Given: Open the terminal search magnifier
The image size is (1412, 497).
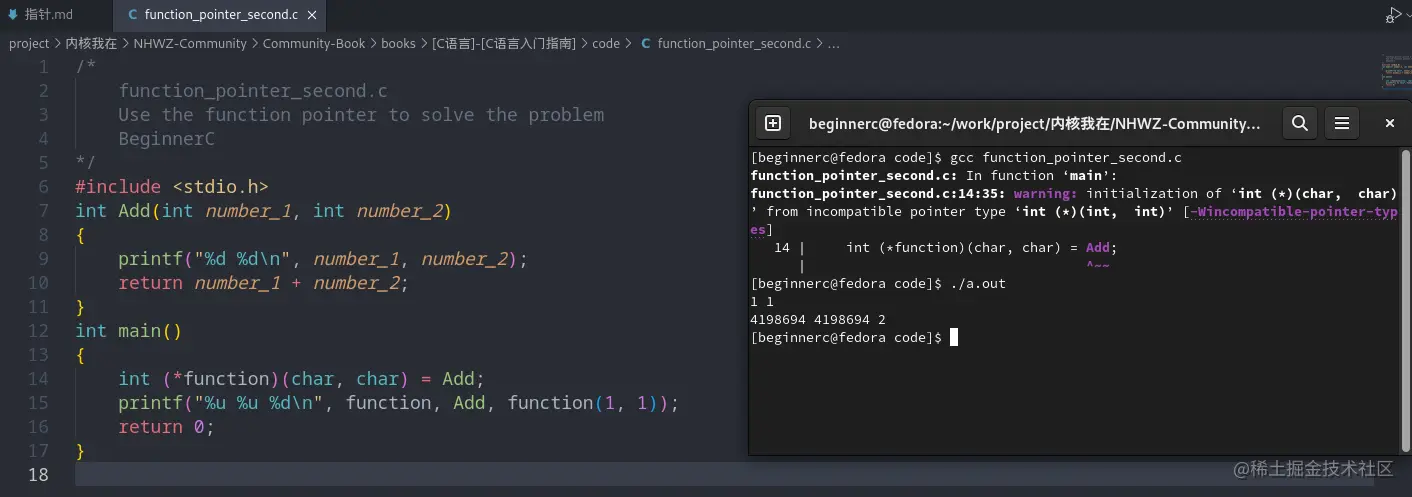Looking at the screenshot, I should tap(1299, 123).
